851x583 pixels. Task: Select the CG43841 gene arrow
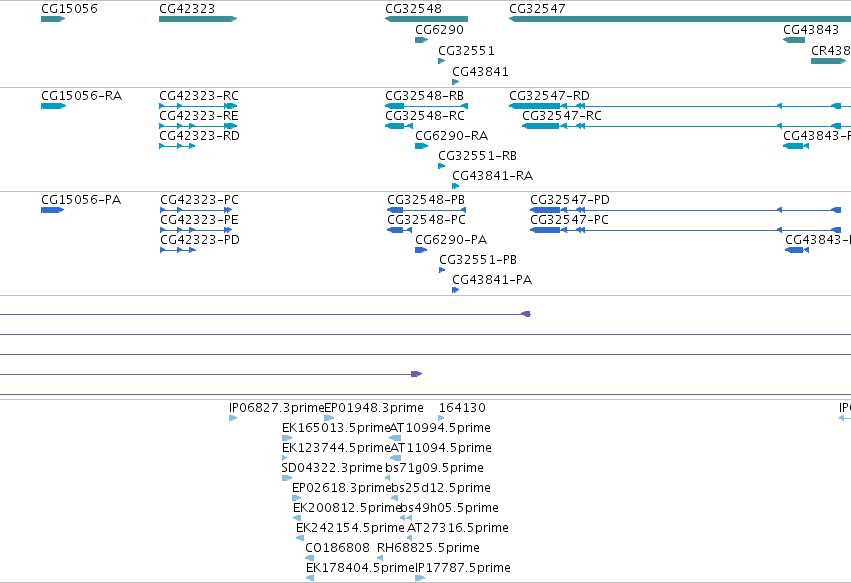click(x=456, y=82)
